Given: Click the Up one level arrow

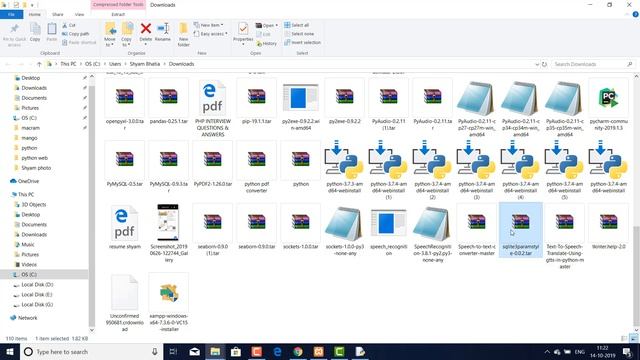Looking at the screenshot, I should click(39, 64).
